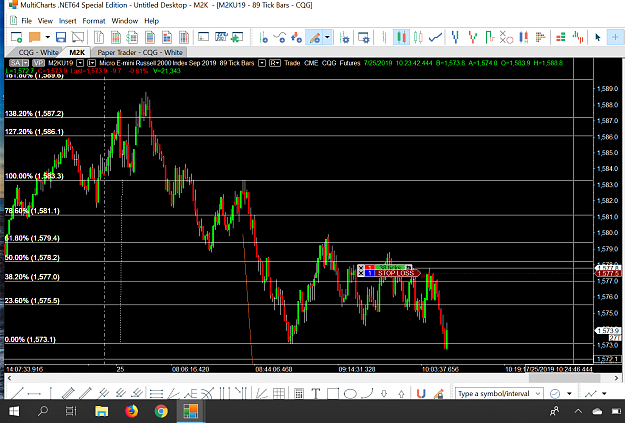This screenshot has width=625, height=423.
Task: Click the Insert Instrument icon with plus
Action: pyautogui.click(x=263, y=37)
